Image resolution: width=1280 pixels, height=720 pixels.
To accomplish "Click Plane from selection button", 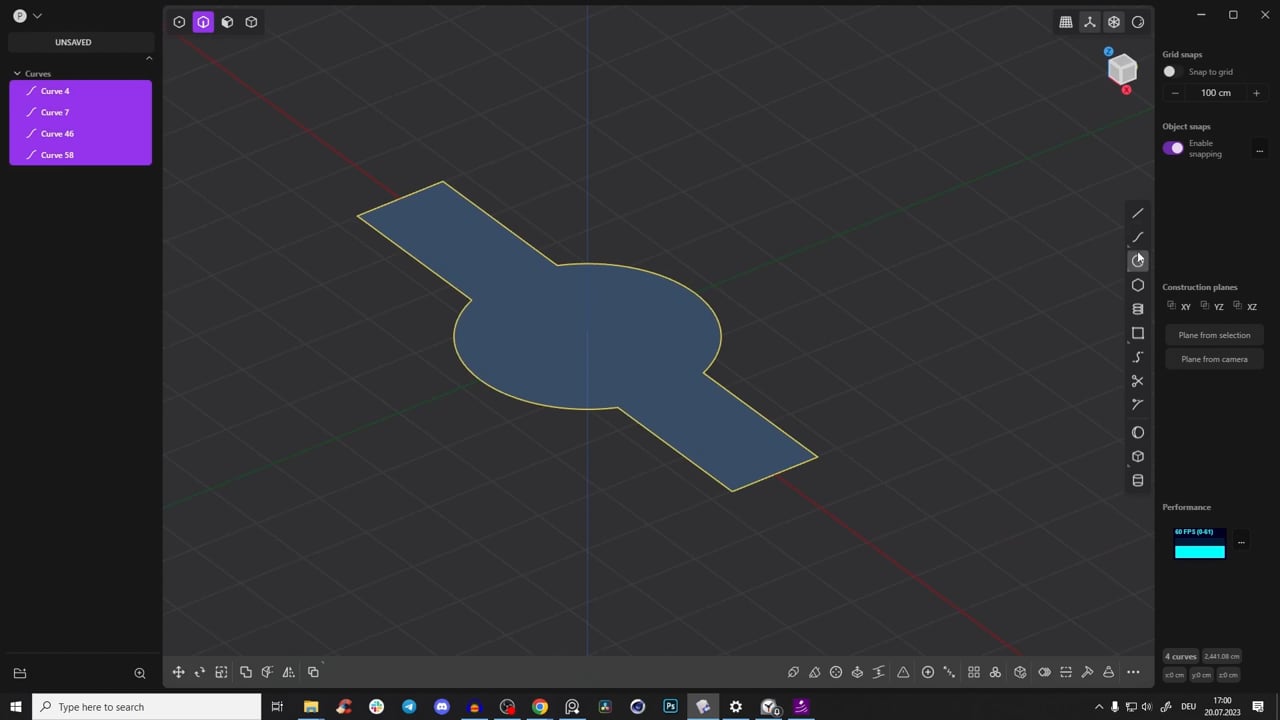I will (1214, 335).
